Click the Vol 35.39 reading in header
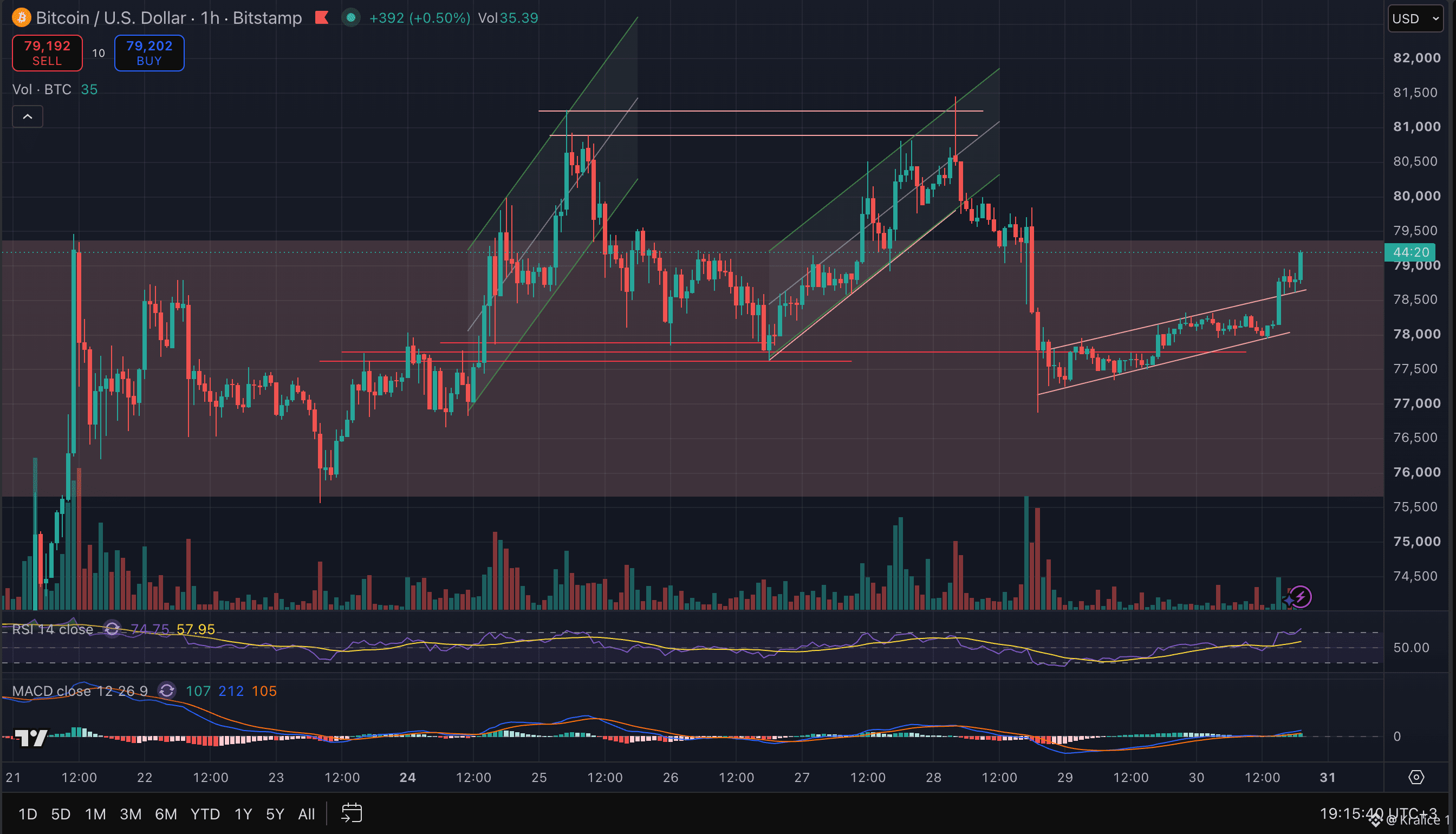Image resolution: width=1456 pixels, height=834 pixels. [508, 18]
